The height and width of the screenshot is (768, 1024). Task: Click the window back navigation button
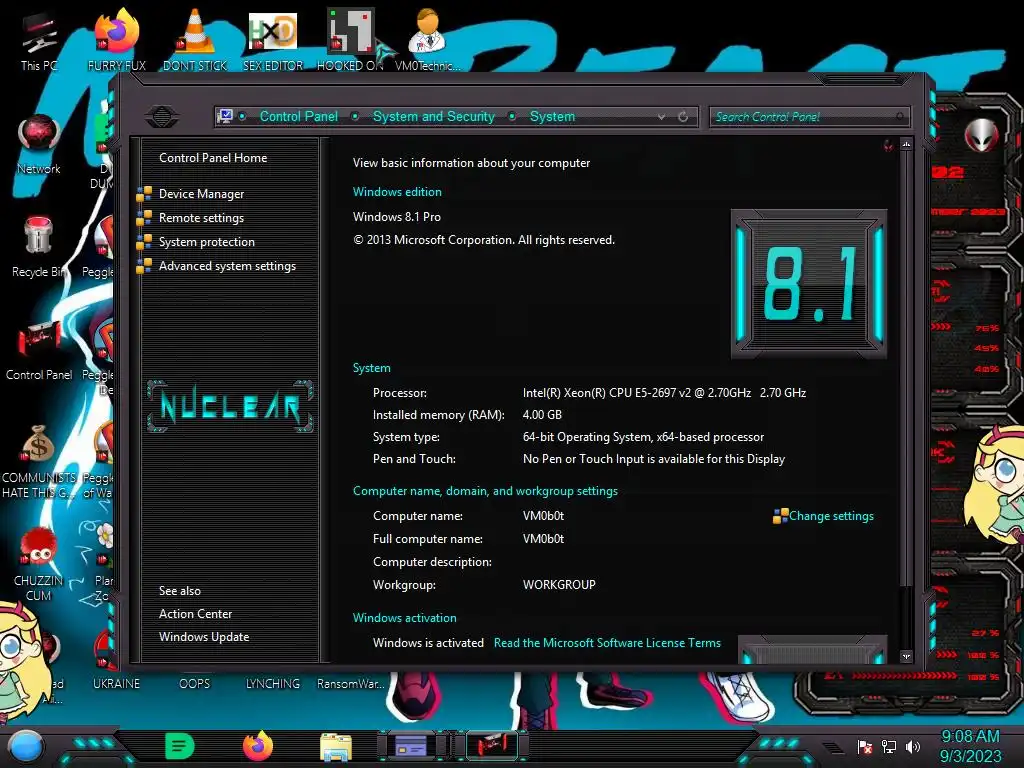pos(162,117)
